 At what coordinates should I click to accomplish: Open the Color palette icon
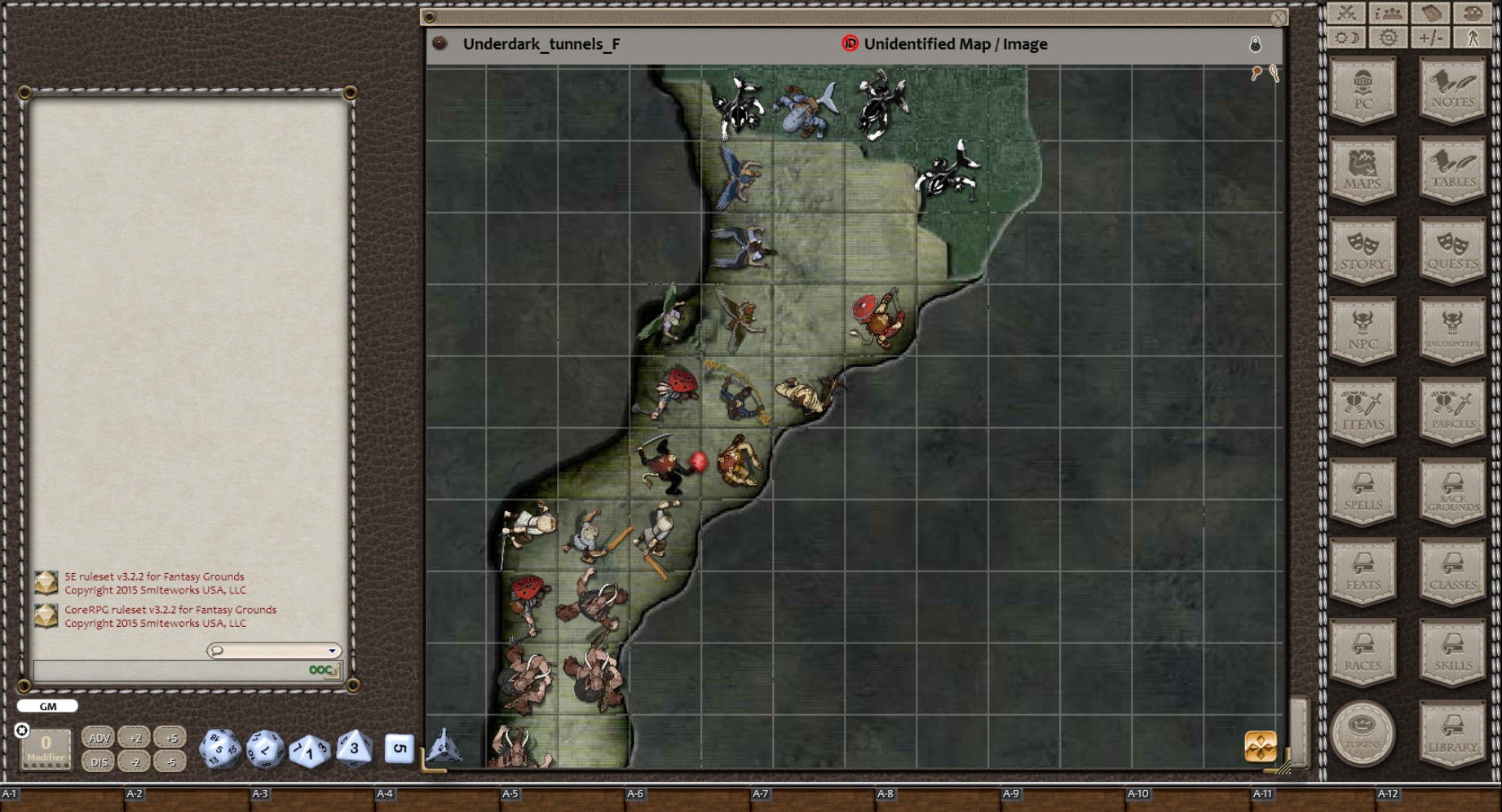[1473, 13]
